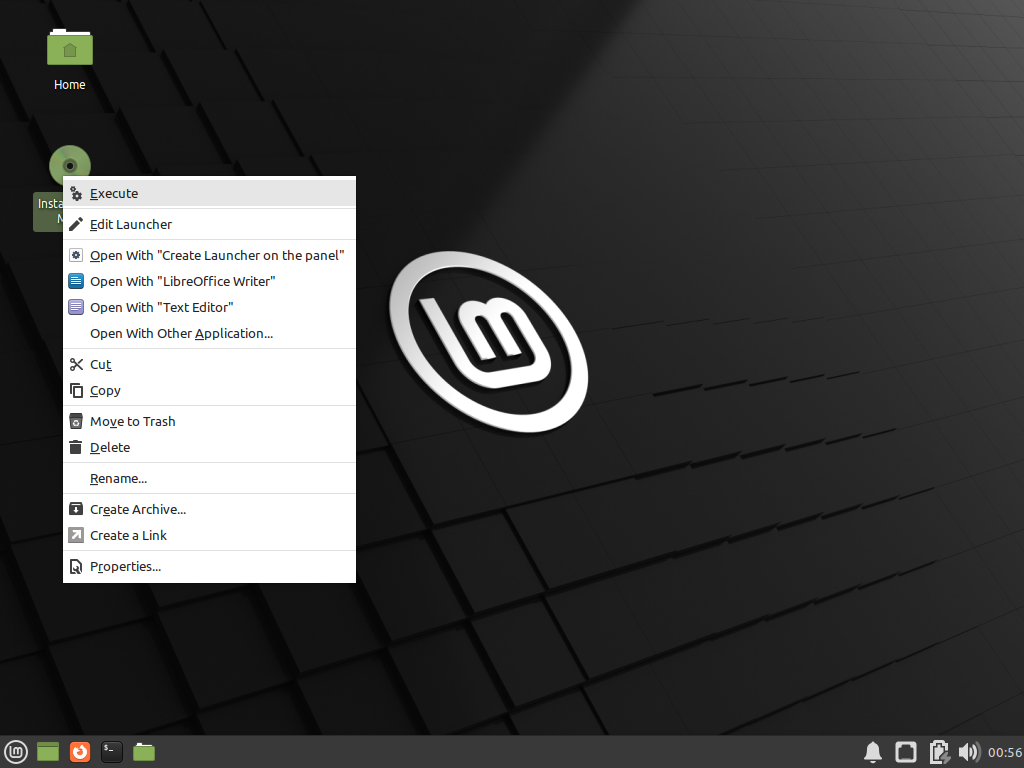Screen dimensions: 1024x768
Task: Open the sound volume tray icon
Action: pyautogui.click(x=969, y=752)
